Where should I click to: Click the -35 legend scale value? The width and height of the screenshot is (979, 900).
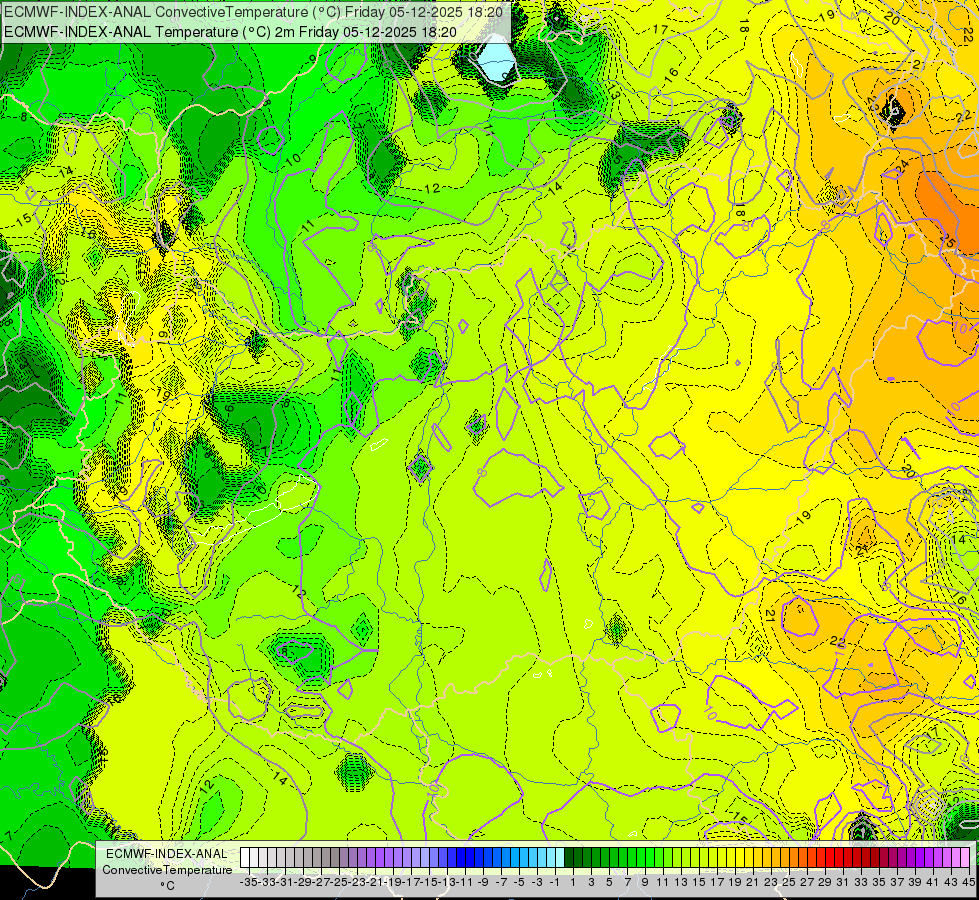click(248, 882)
